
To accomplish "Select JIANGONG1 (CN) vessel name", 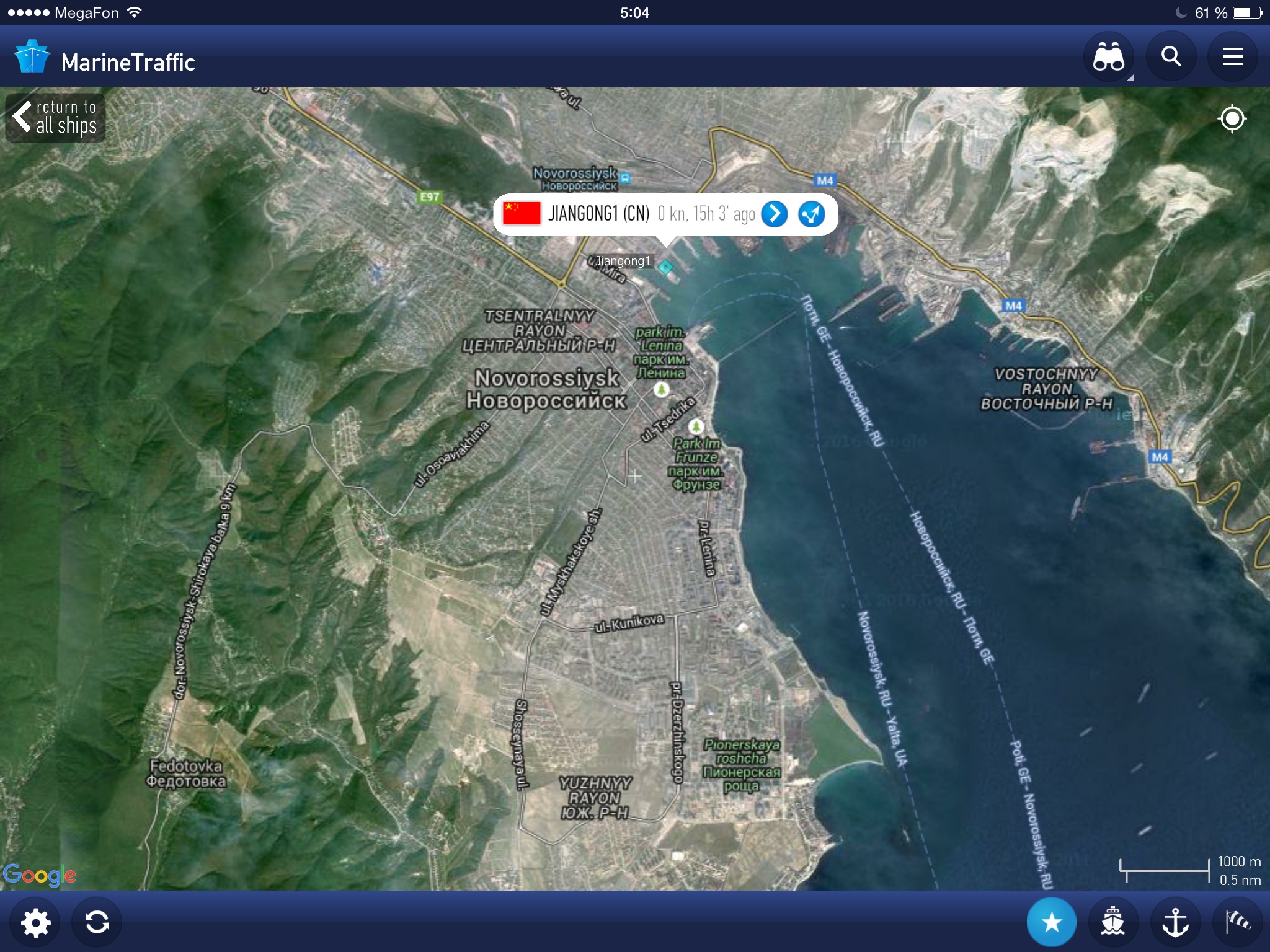I will point(598,214).
